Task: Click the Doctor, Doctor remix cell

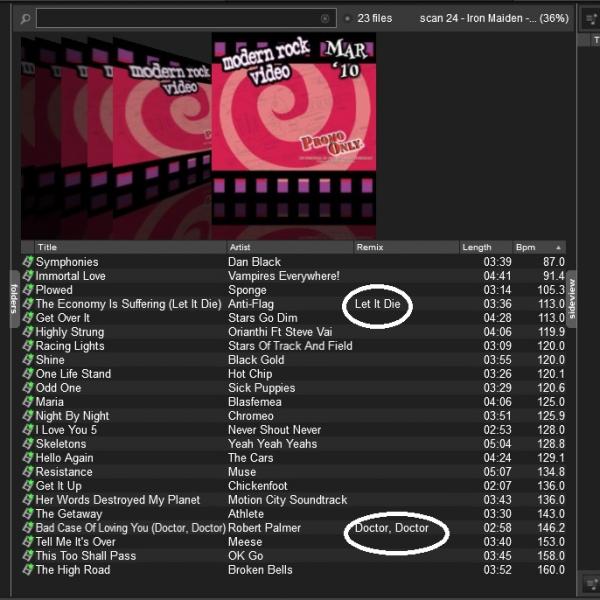Action: (392, 528)
